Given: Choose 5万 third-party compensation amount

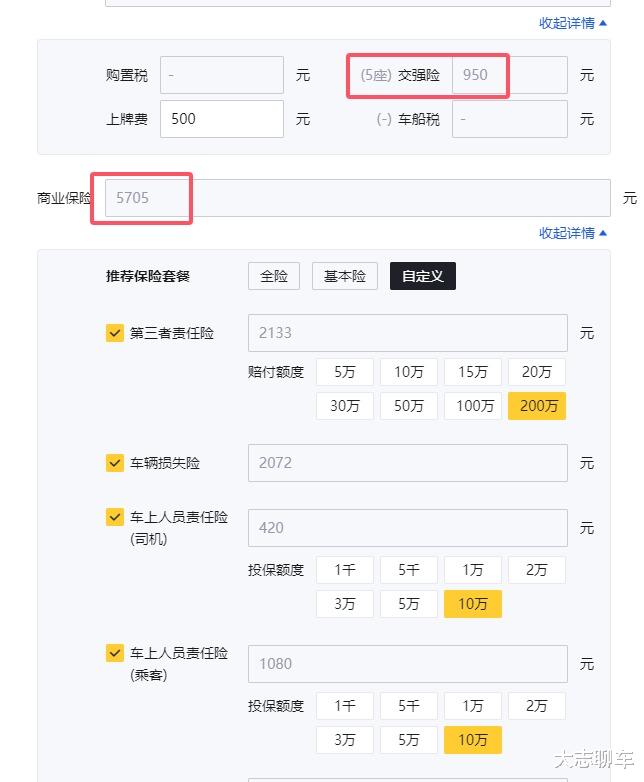Looking at the screenshot, I should pyautogui.click(x=345, y=372).
